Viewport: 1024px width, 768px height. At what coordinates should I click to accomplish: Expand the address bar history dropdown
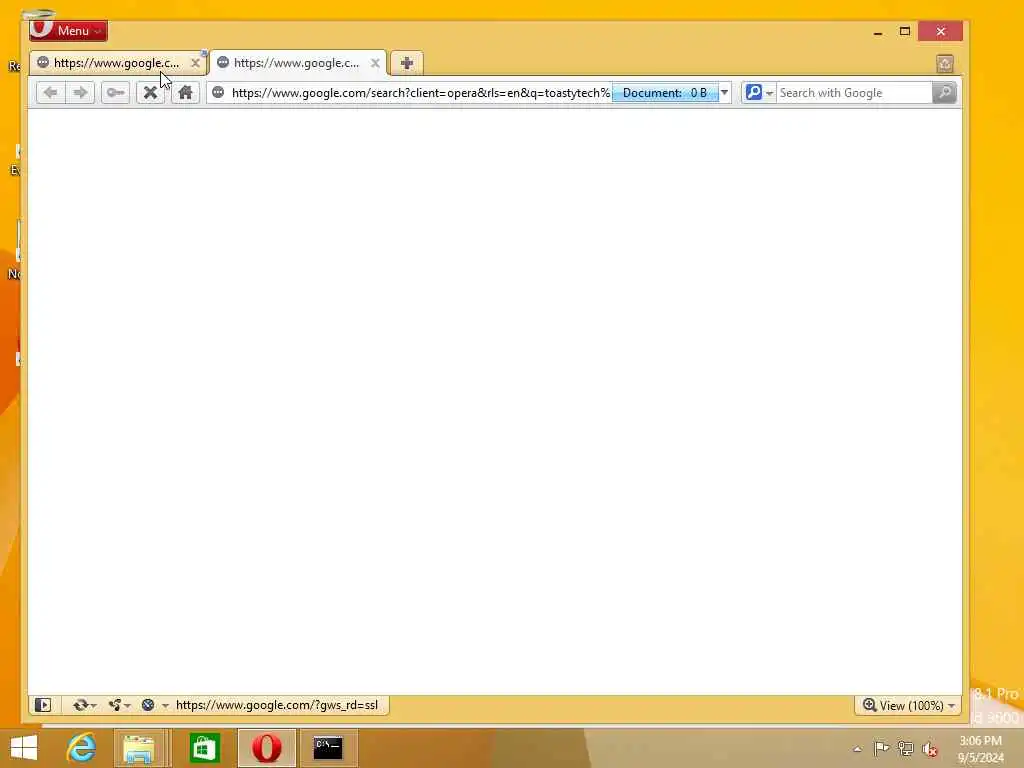[724, 93]
